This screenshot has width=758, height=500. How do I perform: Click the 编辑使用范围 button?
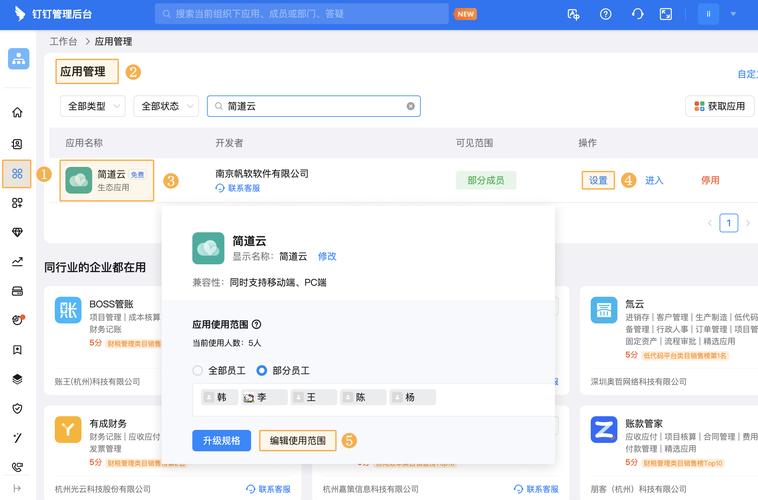click(298, 441)
